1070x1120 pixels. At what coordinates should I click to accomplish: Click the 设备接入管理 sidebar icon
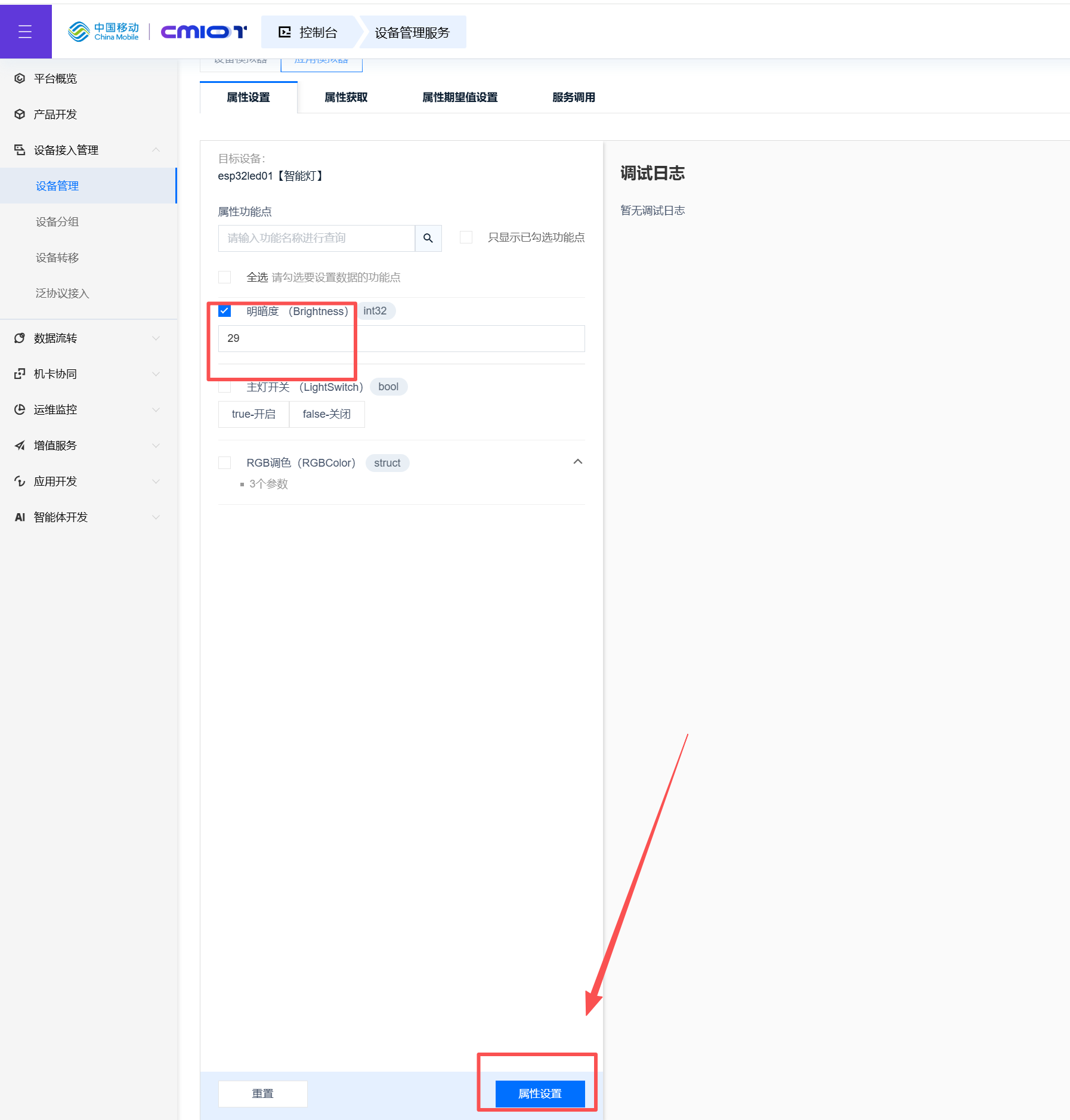click(20, 150)
